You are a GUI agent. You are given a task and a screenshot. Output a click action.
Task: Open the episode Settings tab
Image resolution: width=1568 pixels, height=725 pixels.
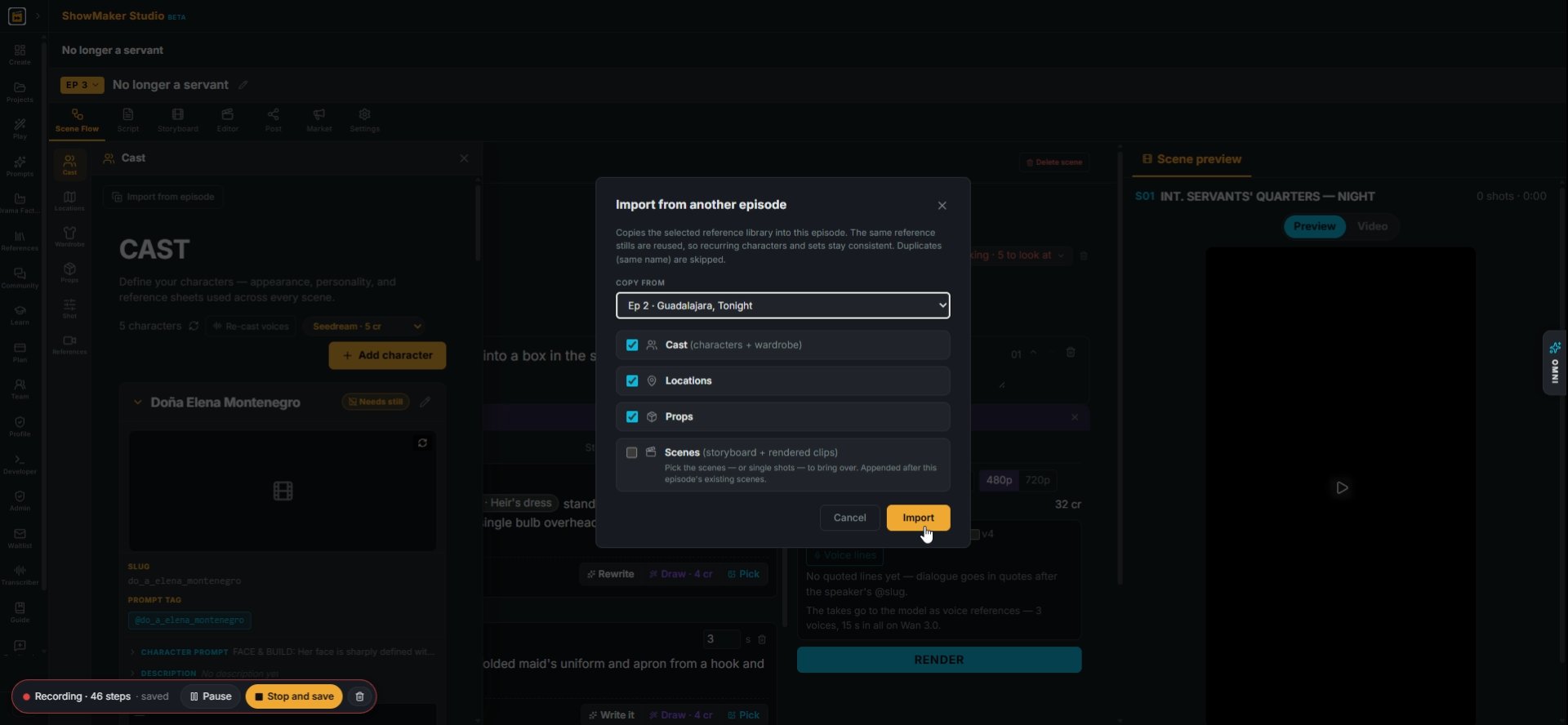pyautogui.click(x=364, y=120)
